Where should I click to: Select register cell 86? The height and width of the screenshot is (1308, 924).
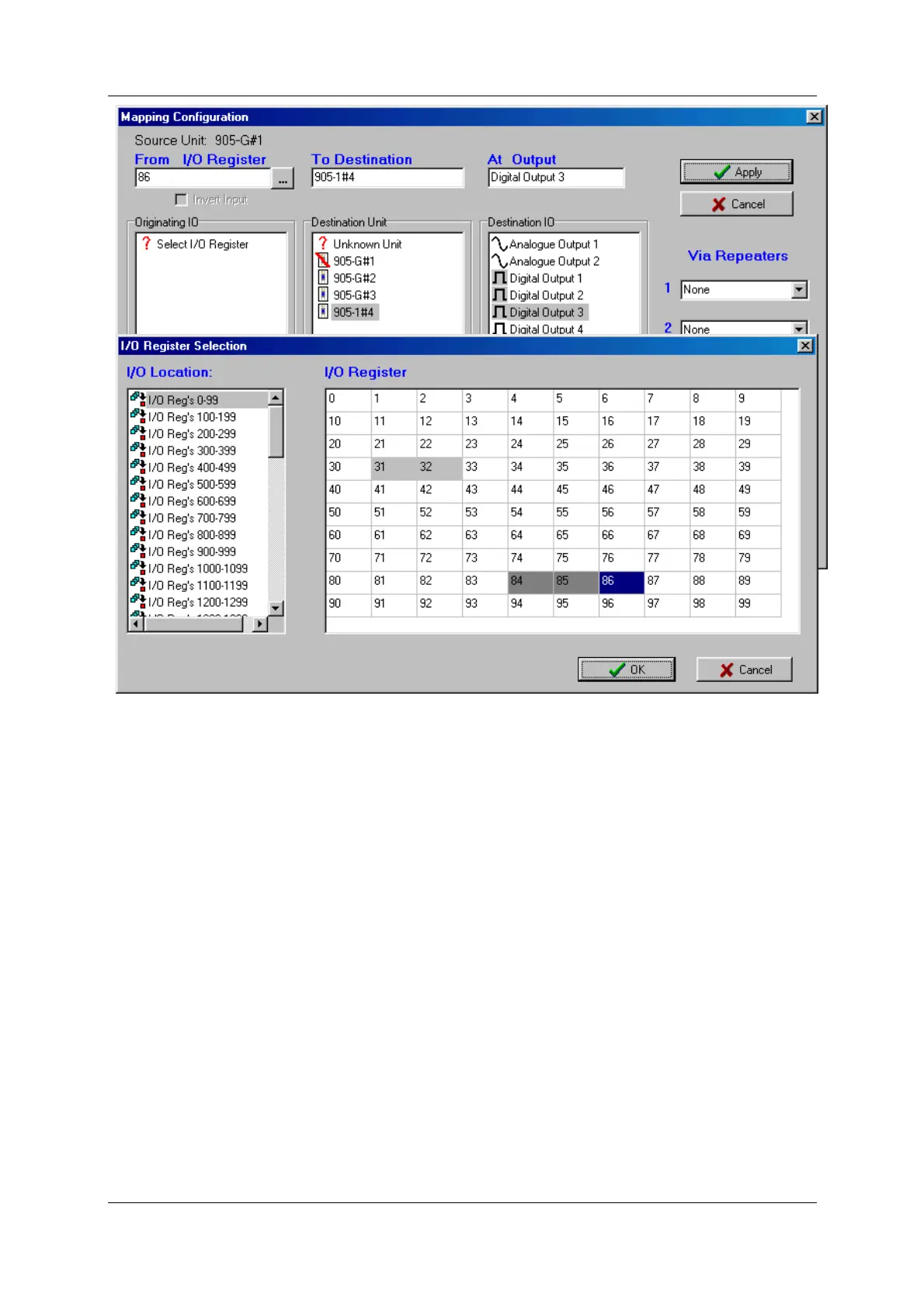[x=621, y=581]
